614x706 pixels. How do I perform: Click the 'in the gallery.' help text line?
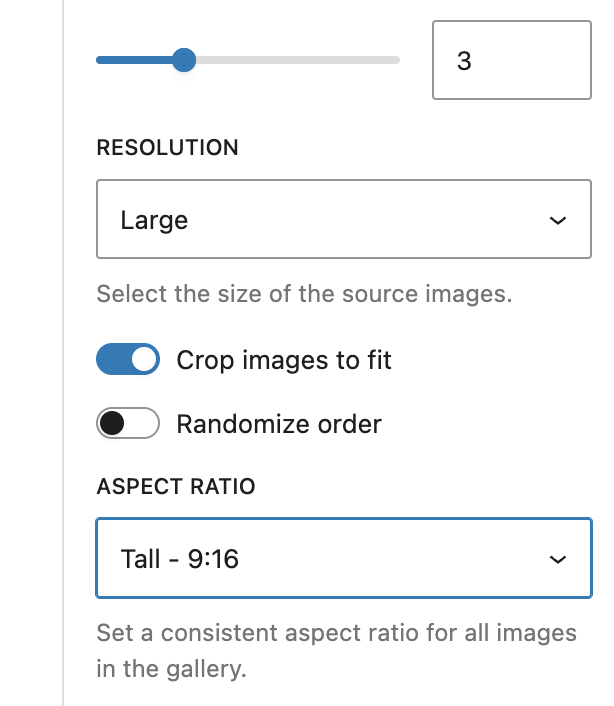coord(171,669)
